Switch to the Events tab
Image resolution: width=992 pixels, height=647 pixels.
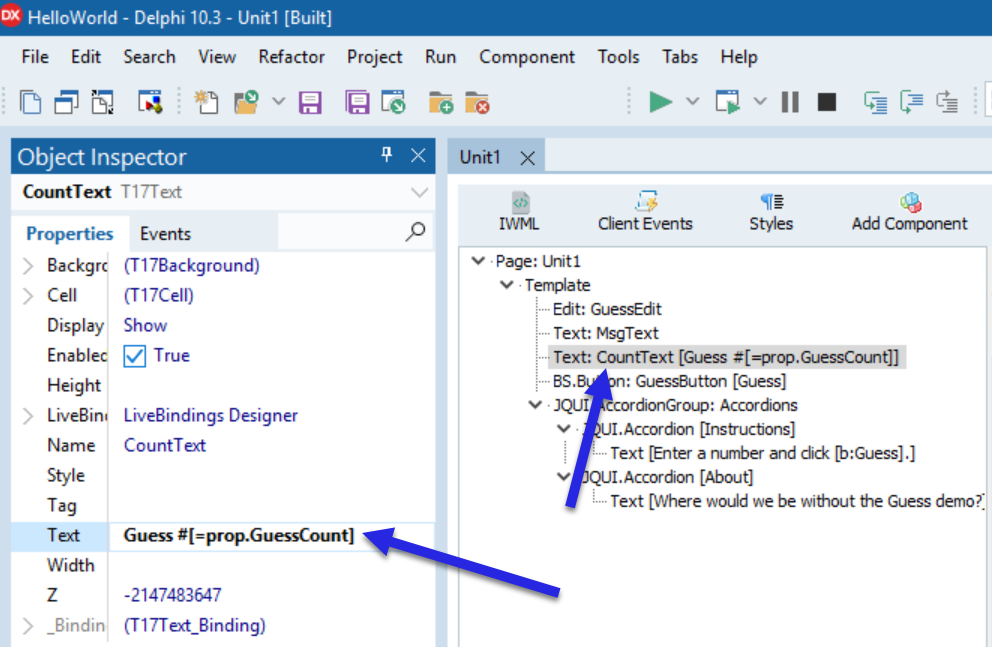click(x=165, y=234)
